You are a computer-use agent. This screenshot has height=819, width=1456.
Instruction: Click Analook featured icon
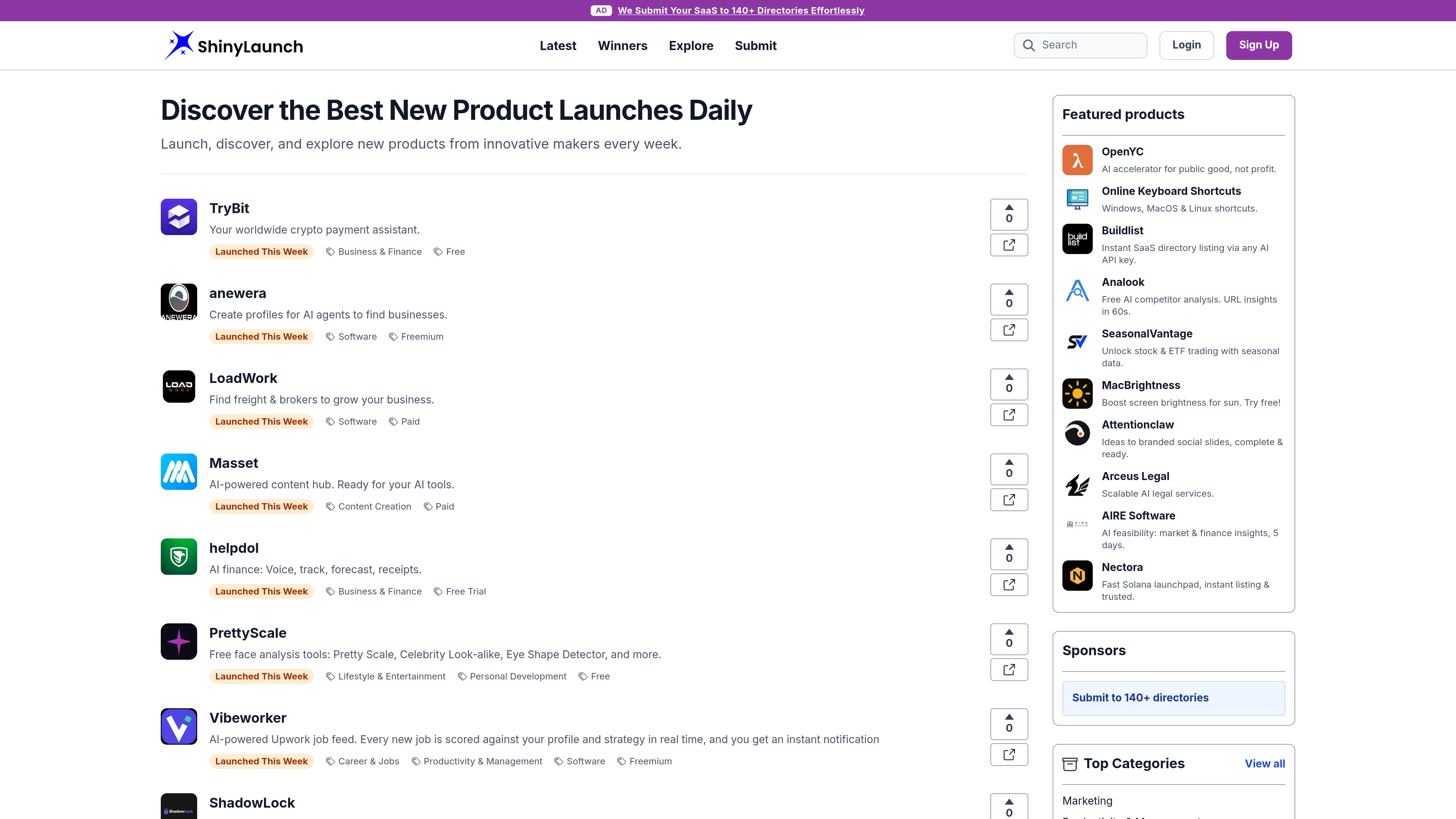tap(1077, 290)
